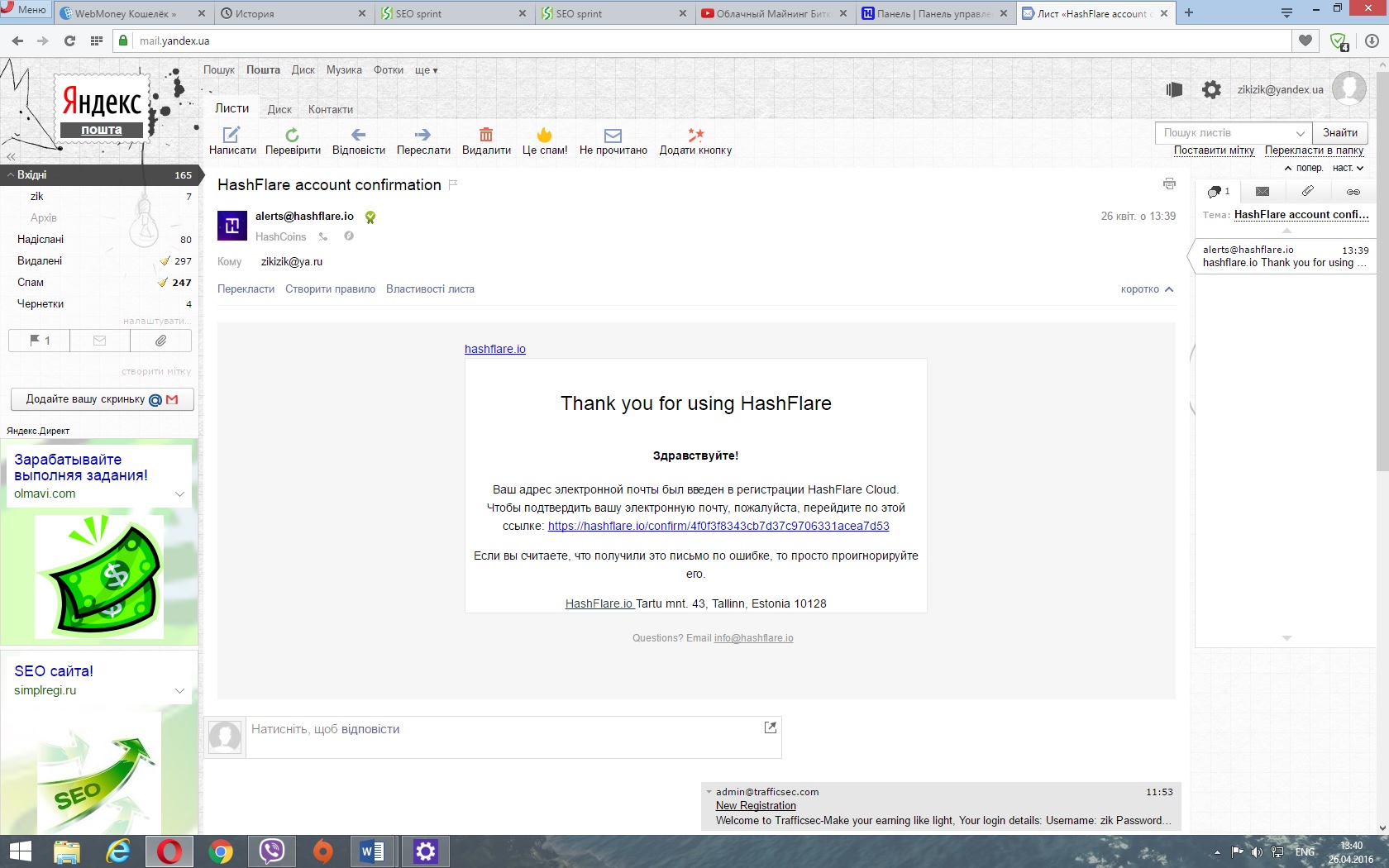Go to previous message with попер.
Viewport: 1389px width, 868px height.
[1304, 168]
